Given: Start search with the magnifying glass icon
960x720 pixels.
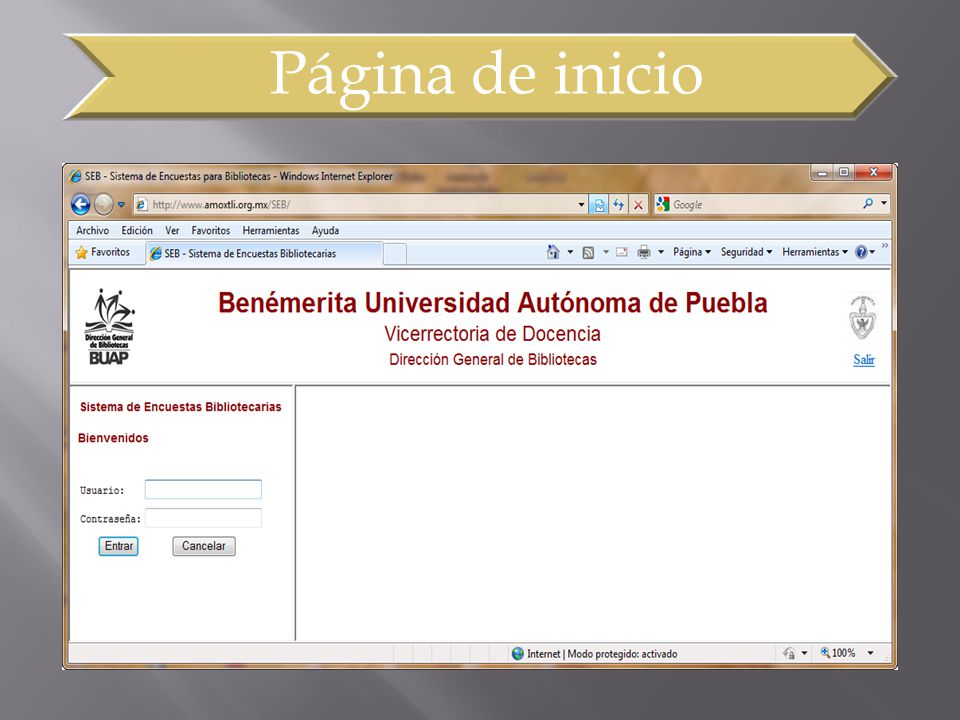Looking at the screenshot, I should 868,203.
